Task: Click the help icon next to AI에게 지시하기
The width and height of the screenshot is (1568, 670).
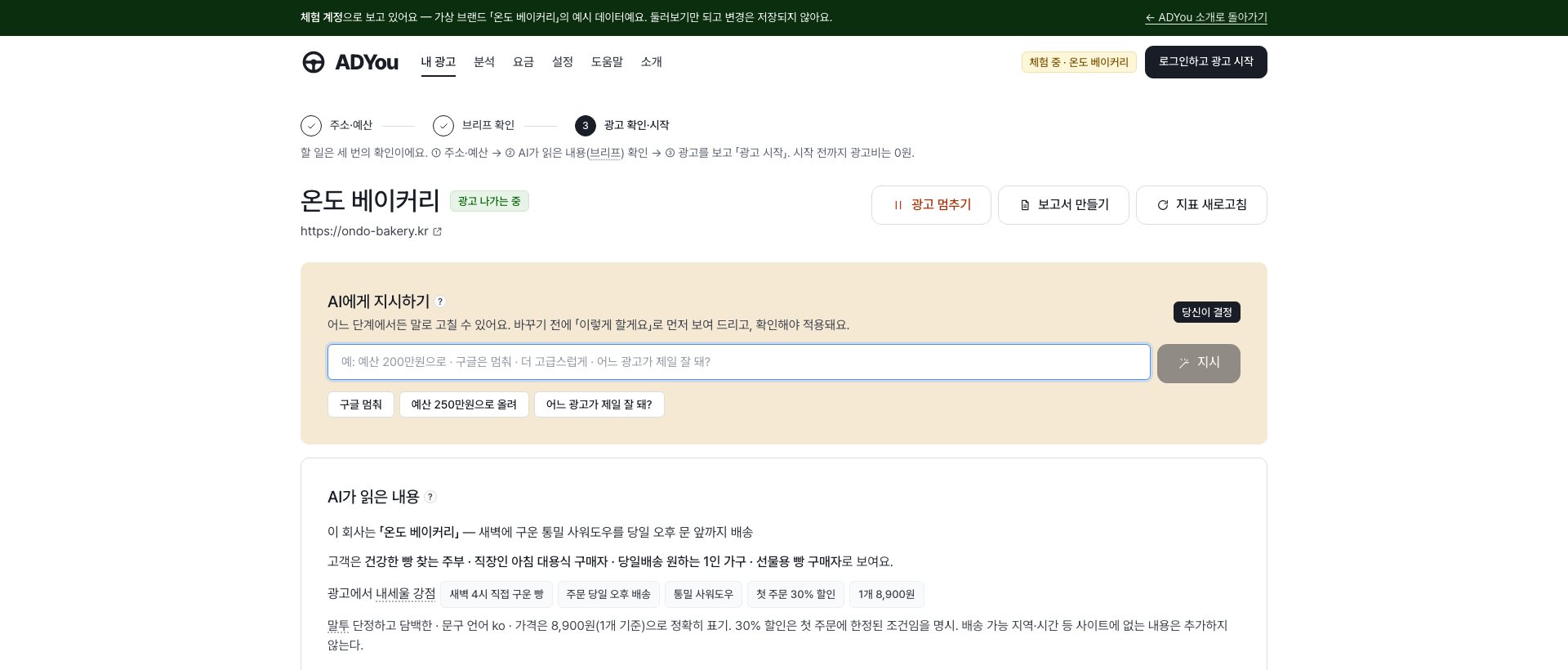Action: click(440, 301)
